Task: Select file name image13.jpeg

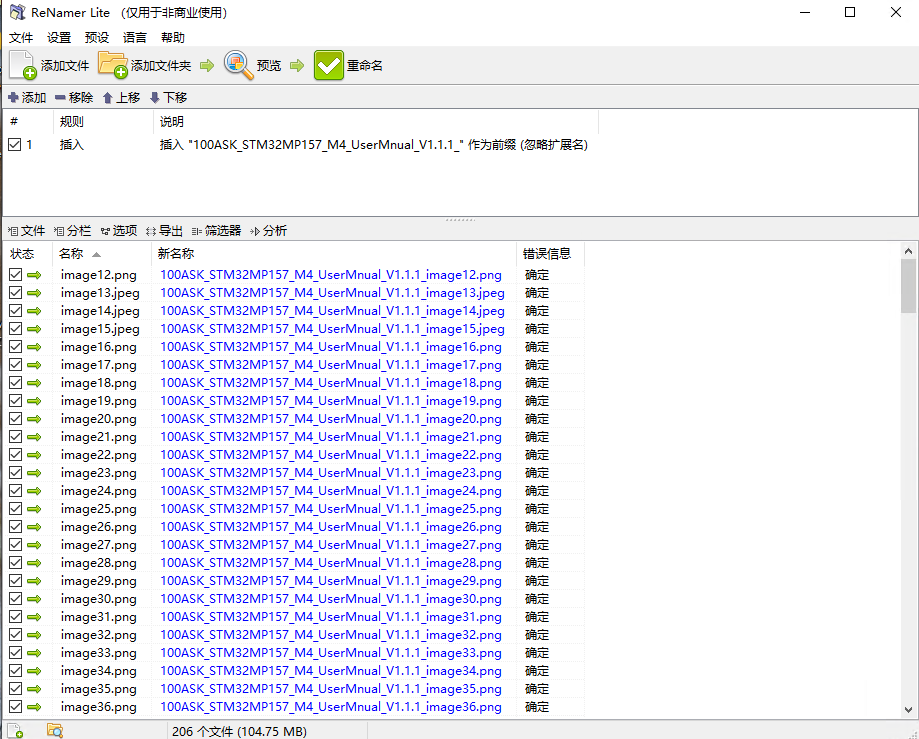Action: pos(100,292)
